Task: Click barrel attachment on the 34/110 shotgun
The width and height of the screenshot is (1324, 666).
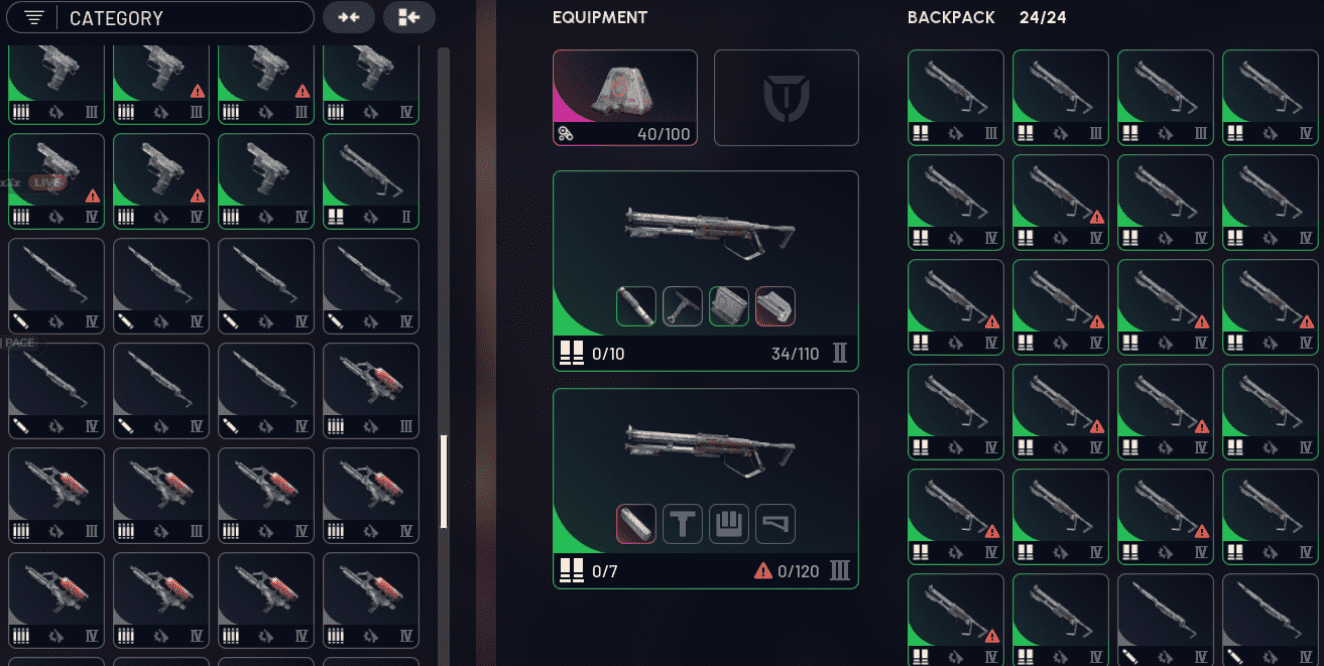Action: pos(636,307)
